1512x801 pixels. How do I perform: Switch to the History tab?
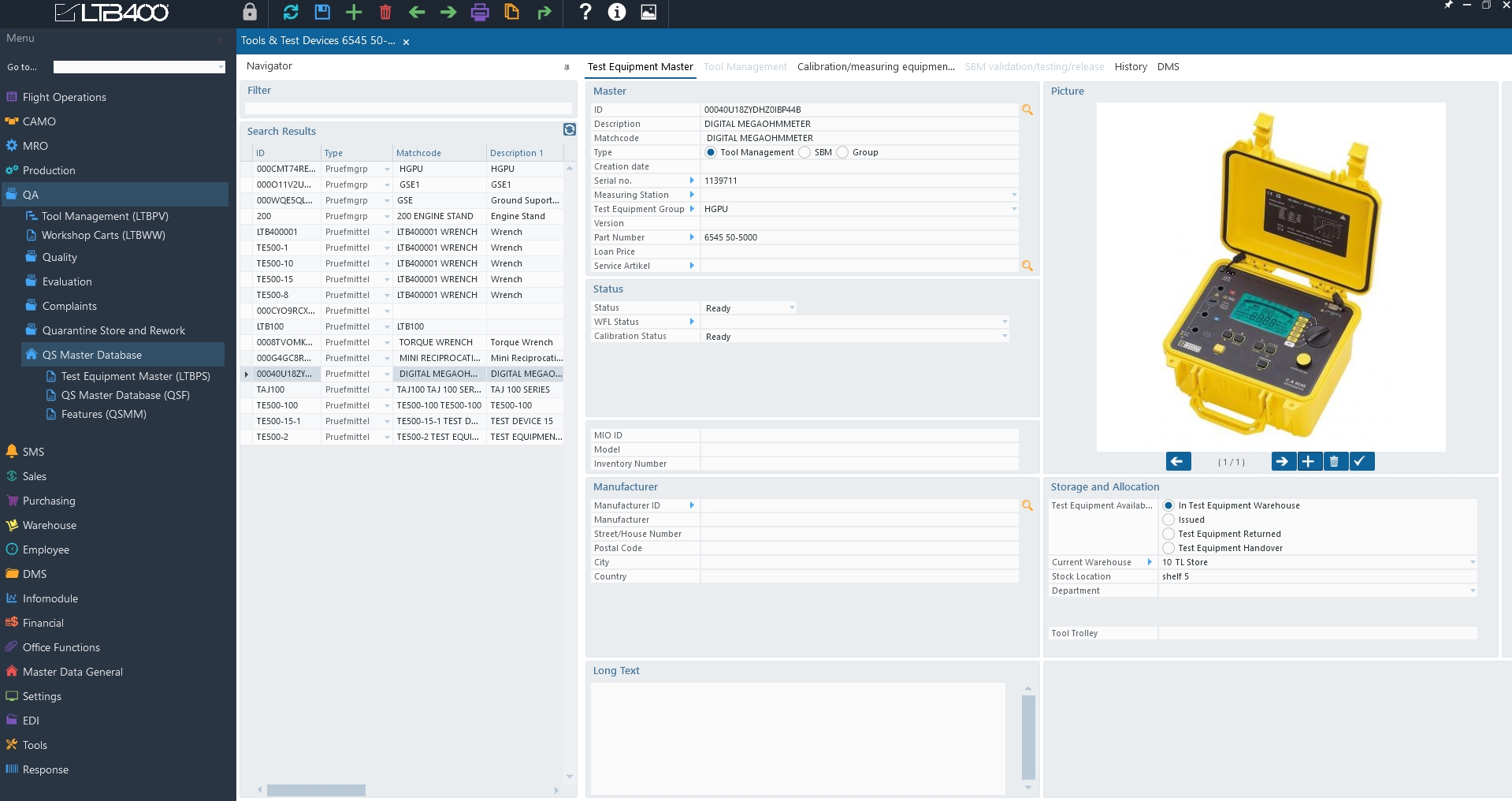1130,67
